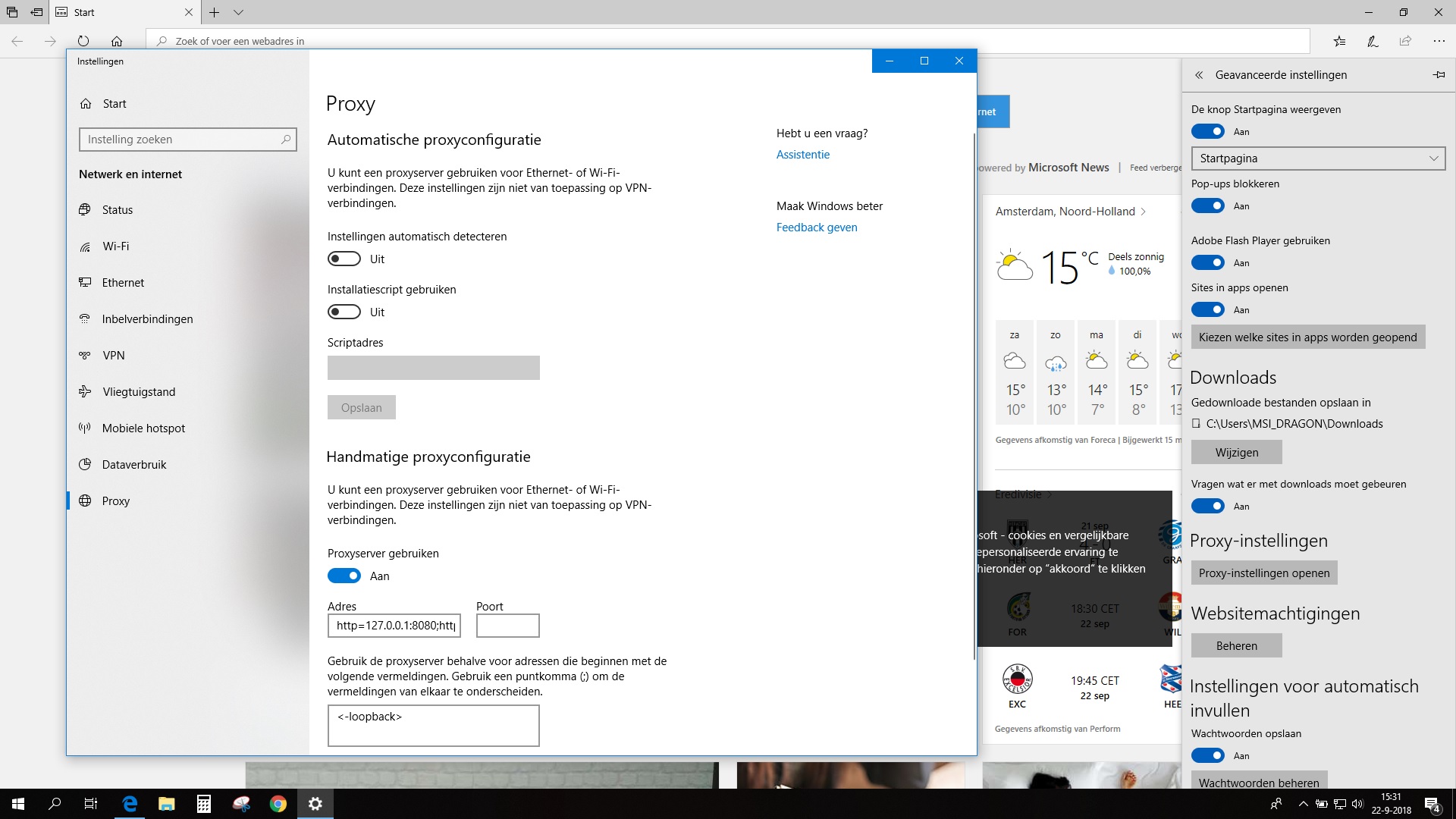Click the Edge address bar

click(728, 41)
